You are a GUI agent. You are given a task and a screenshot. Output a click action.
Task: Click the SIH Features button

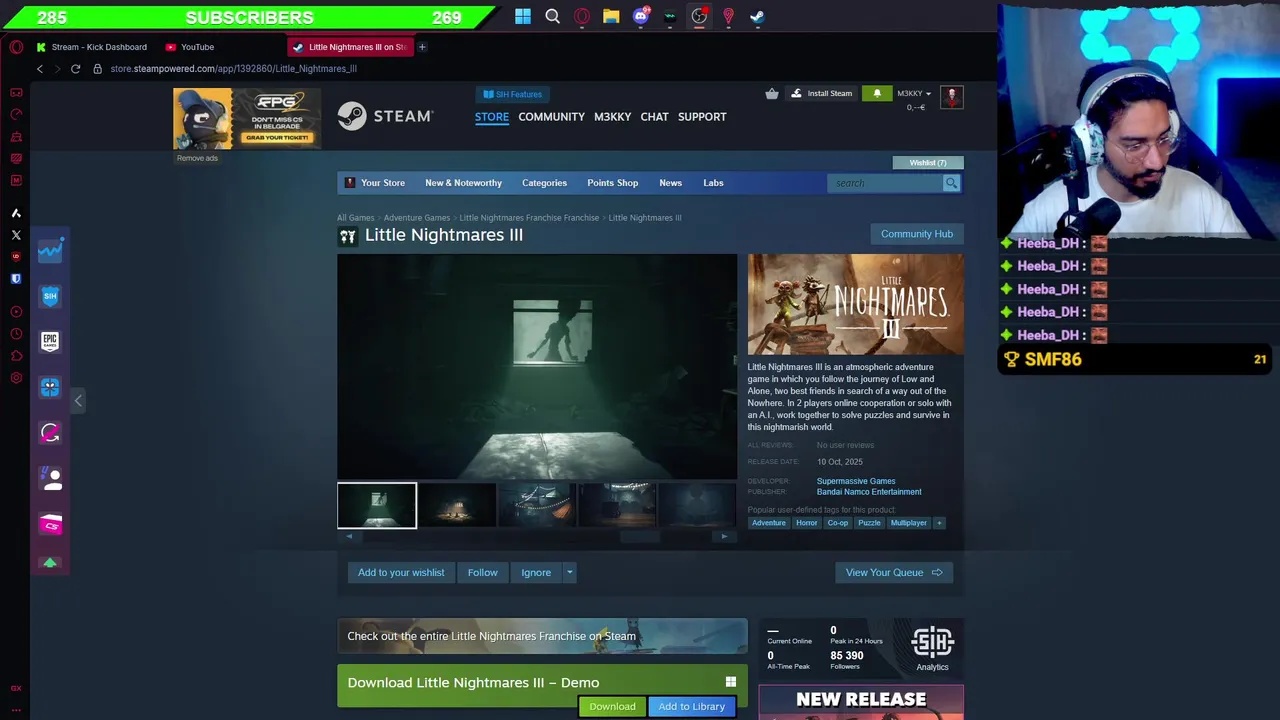pos(512,94)
